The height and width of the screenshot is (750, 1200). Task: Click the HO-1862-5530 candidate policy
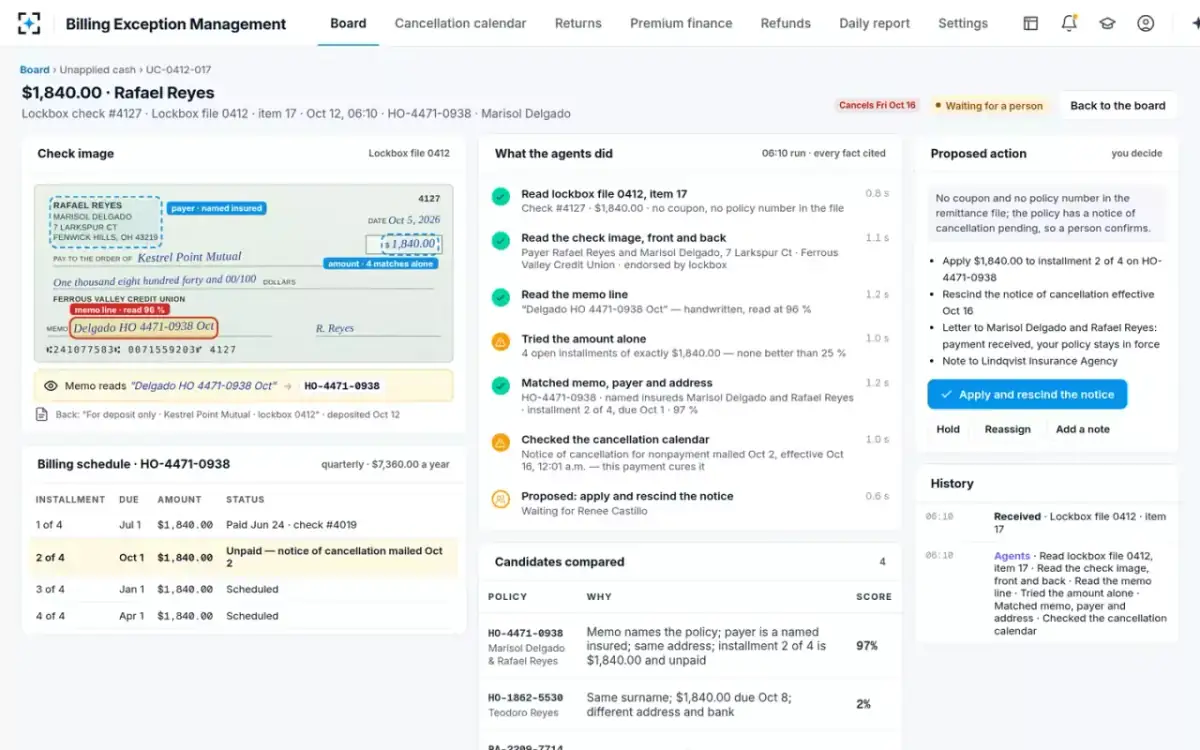click(525, 697)
